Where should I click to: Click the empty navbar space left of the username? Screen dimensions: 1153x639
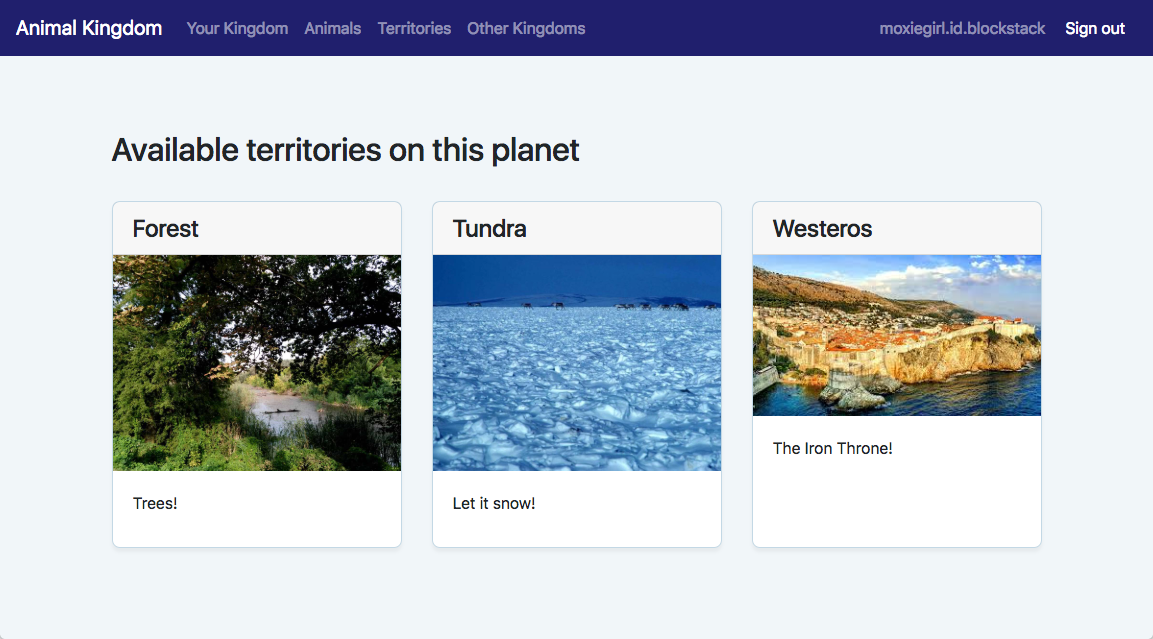point(730,28)
